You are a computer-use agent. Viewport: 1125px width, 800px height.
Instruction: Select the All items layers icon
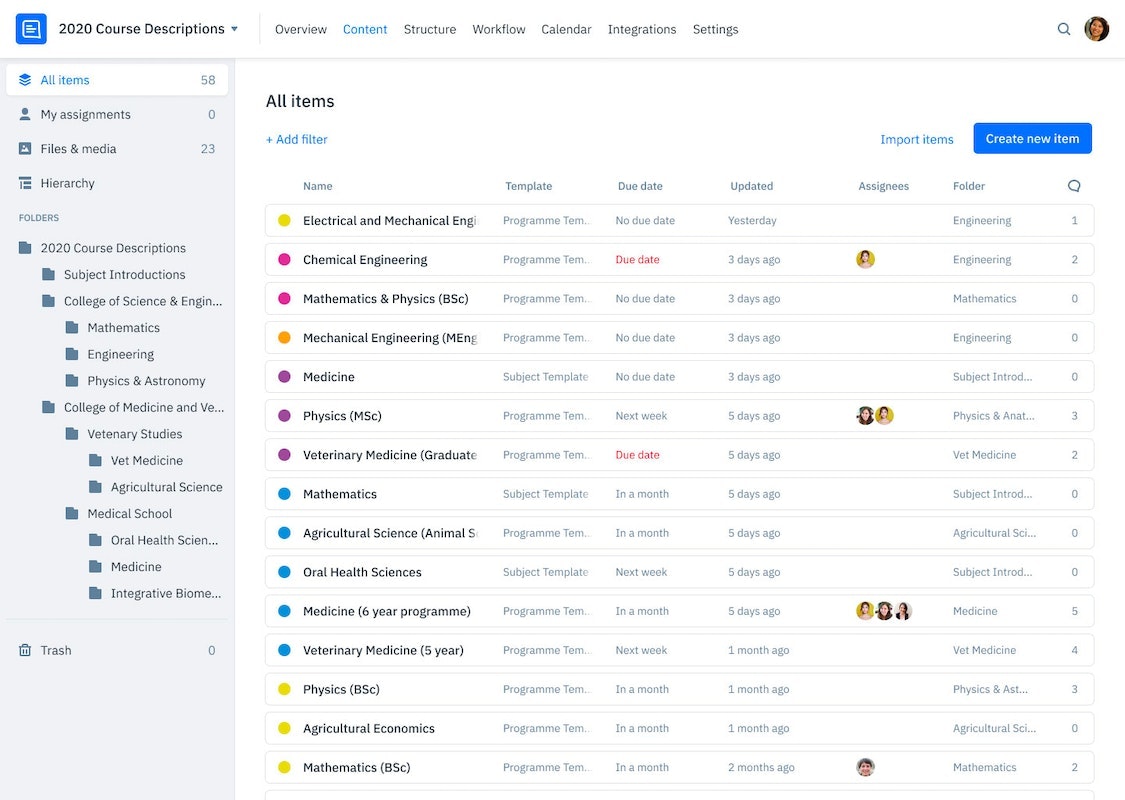tap(27, 79)
